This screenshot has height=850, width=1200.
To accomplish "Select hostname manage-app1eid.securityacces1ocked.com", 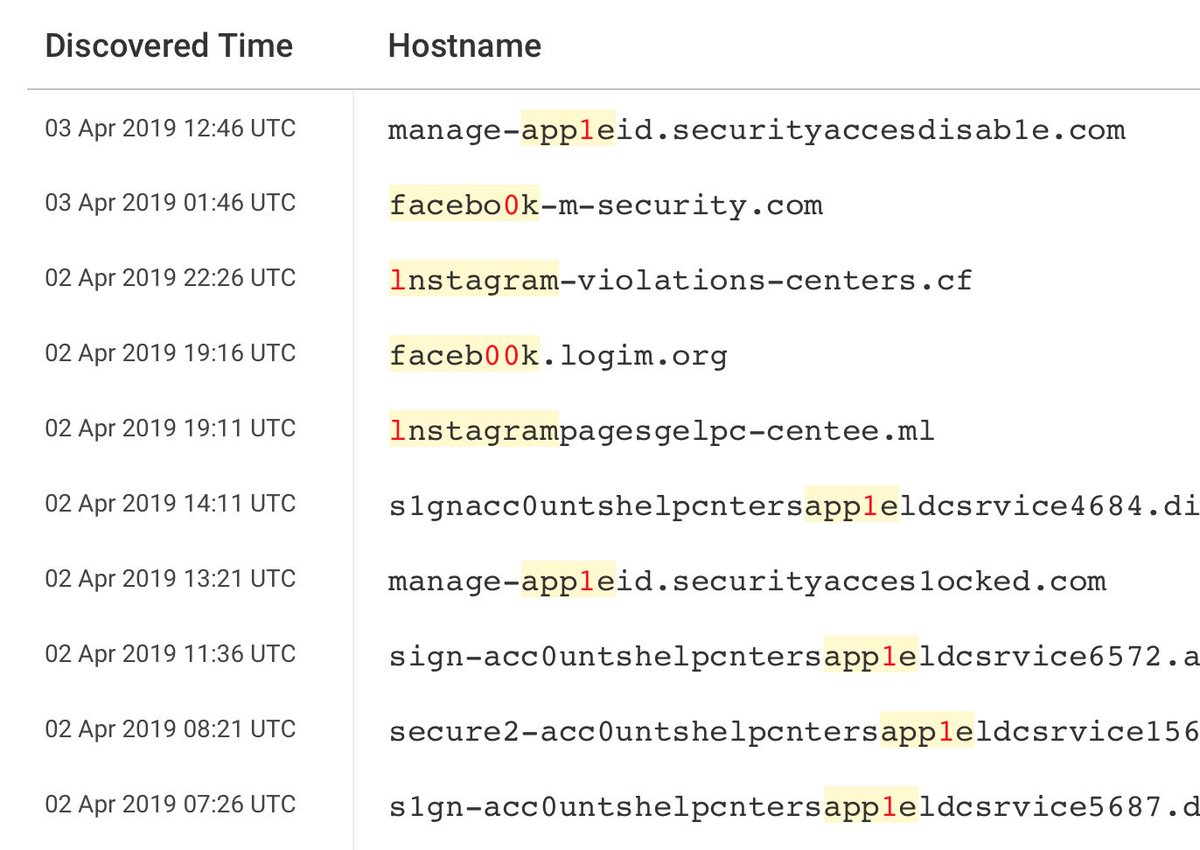I will tap(747, 581).
